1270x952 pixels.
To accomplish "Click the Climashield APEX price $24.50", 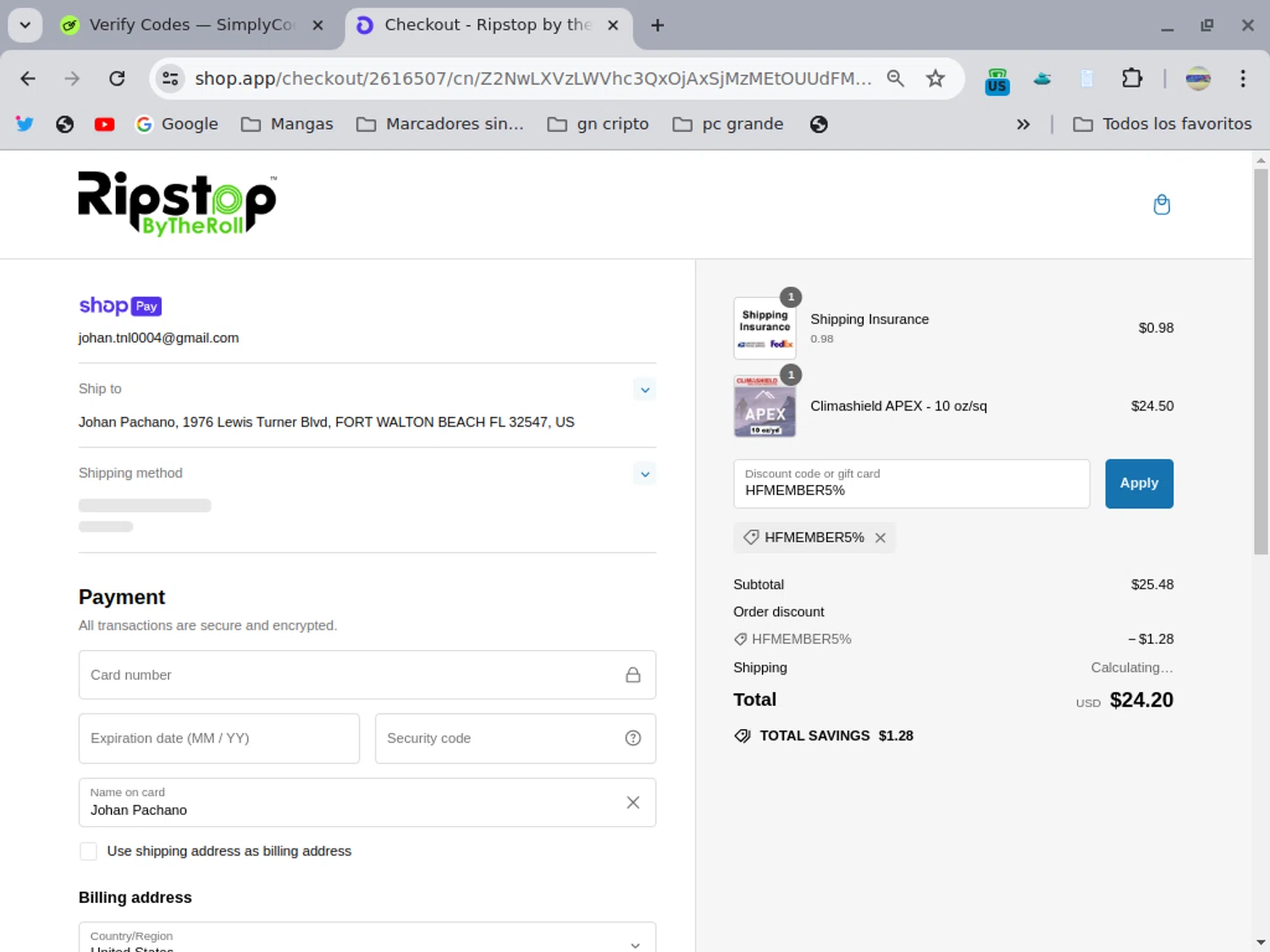I will [x=1152, y=406].
